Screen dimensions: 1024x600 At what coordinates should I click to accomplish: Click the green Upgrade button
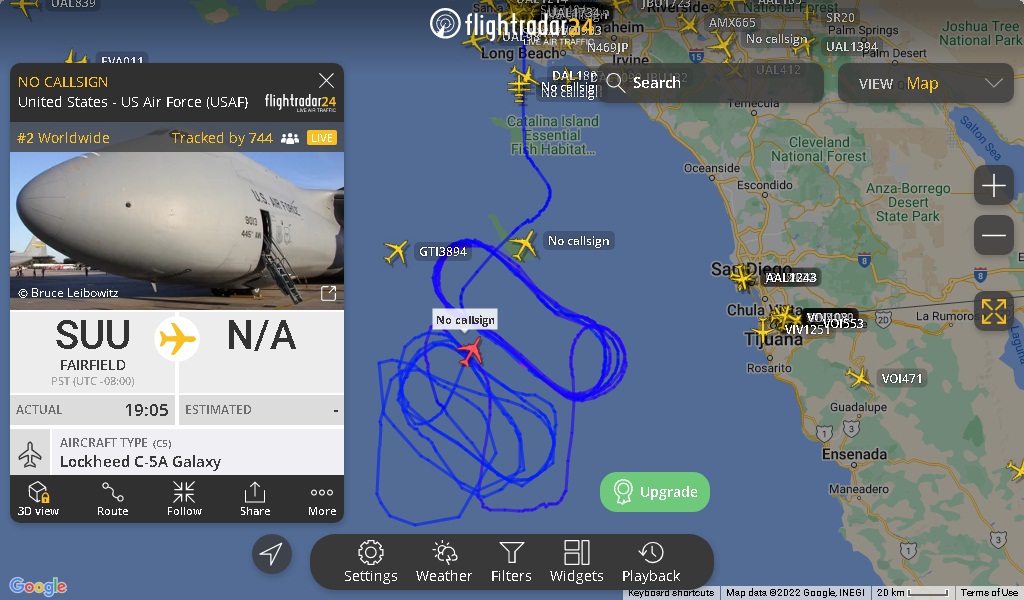(x=655, y=492)
